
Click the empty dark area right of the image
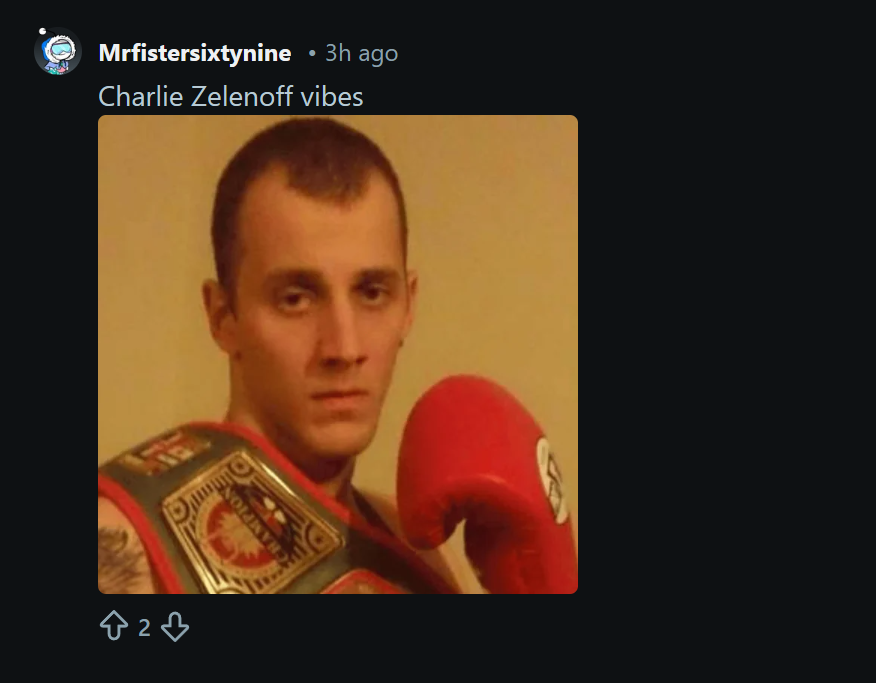pos(726,354)
